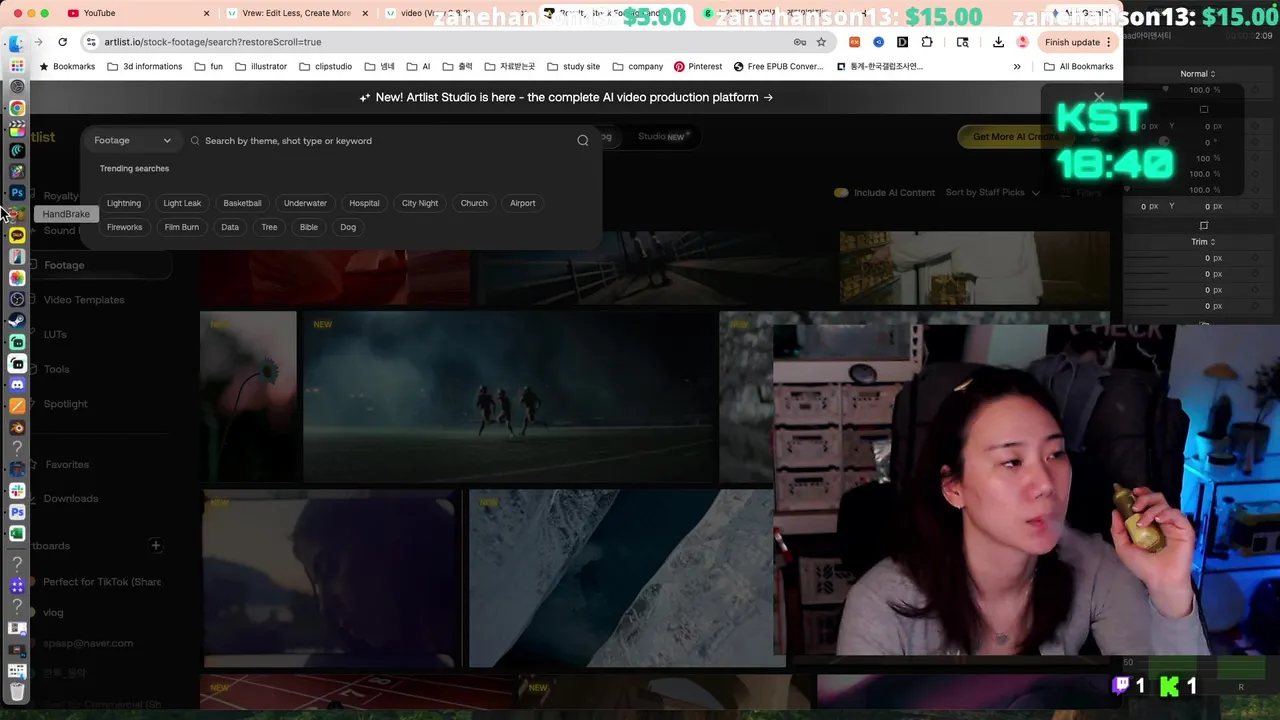This screenshot has width=1280, height=720.
Task: Open the Photos app in the Dock
Action: [17, 278]
